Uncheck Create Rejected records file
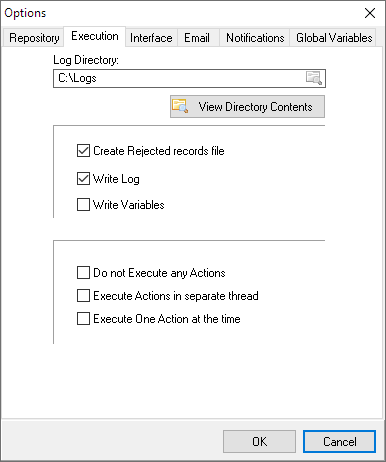386x462 pixels. (83, 151)
